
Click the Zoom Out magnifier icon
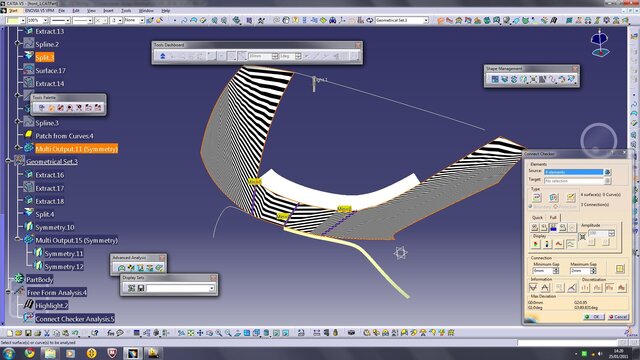click(228, 333)
